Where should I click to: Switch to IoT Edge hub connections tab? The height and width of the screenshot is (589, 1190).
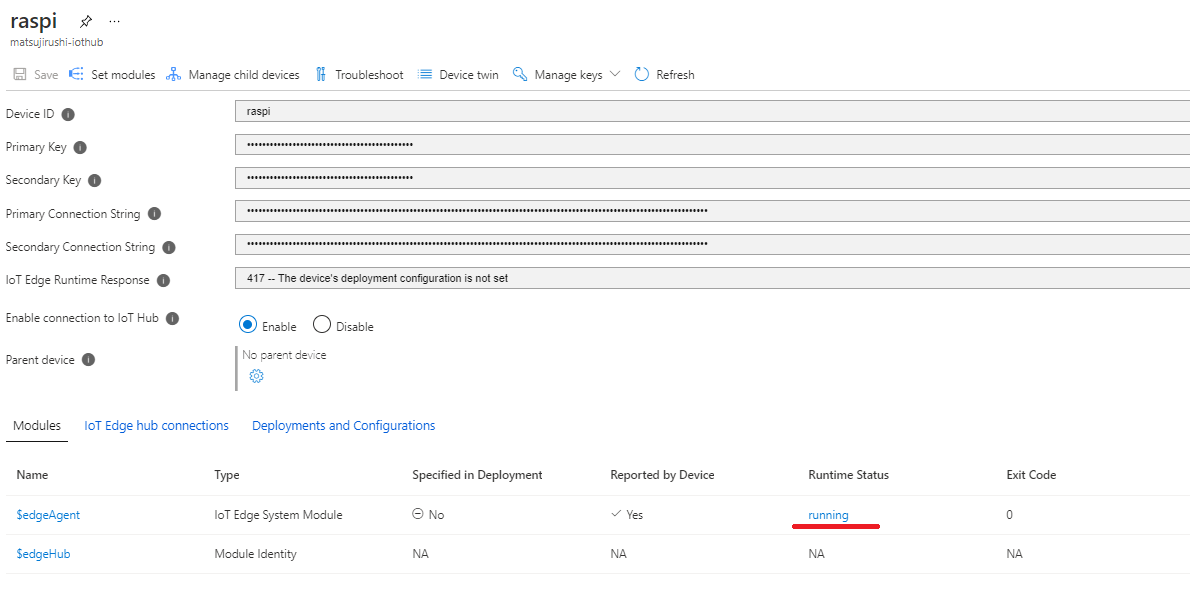156,426
